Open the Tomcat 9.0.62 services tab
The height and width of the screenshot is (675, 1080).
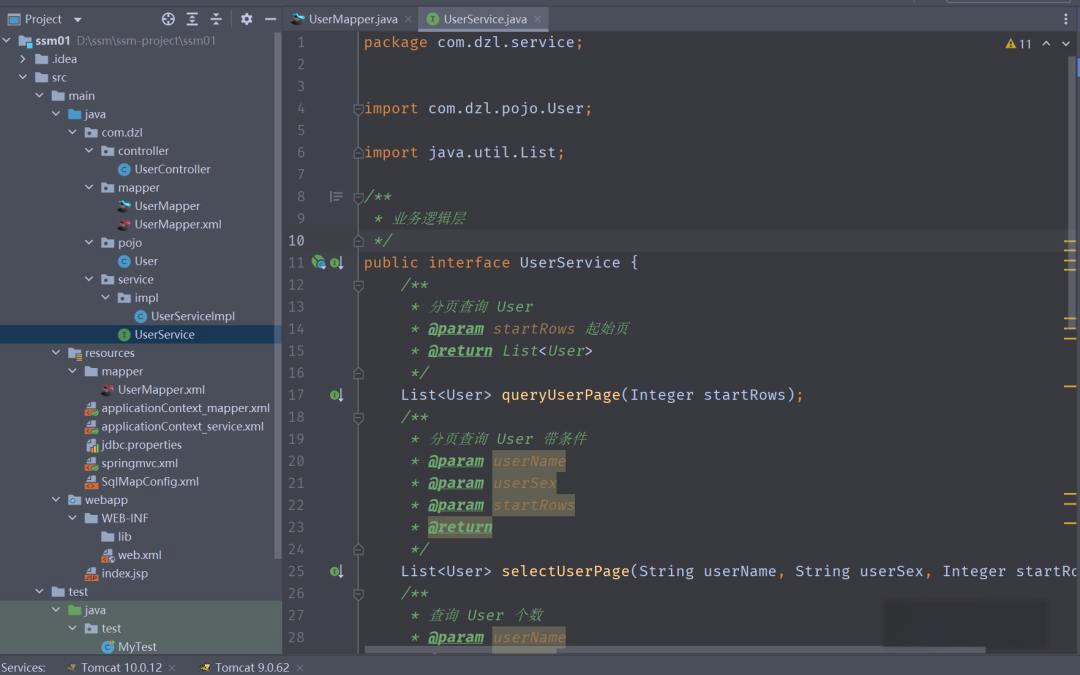pyautogui.click(x=252, y=667)
